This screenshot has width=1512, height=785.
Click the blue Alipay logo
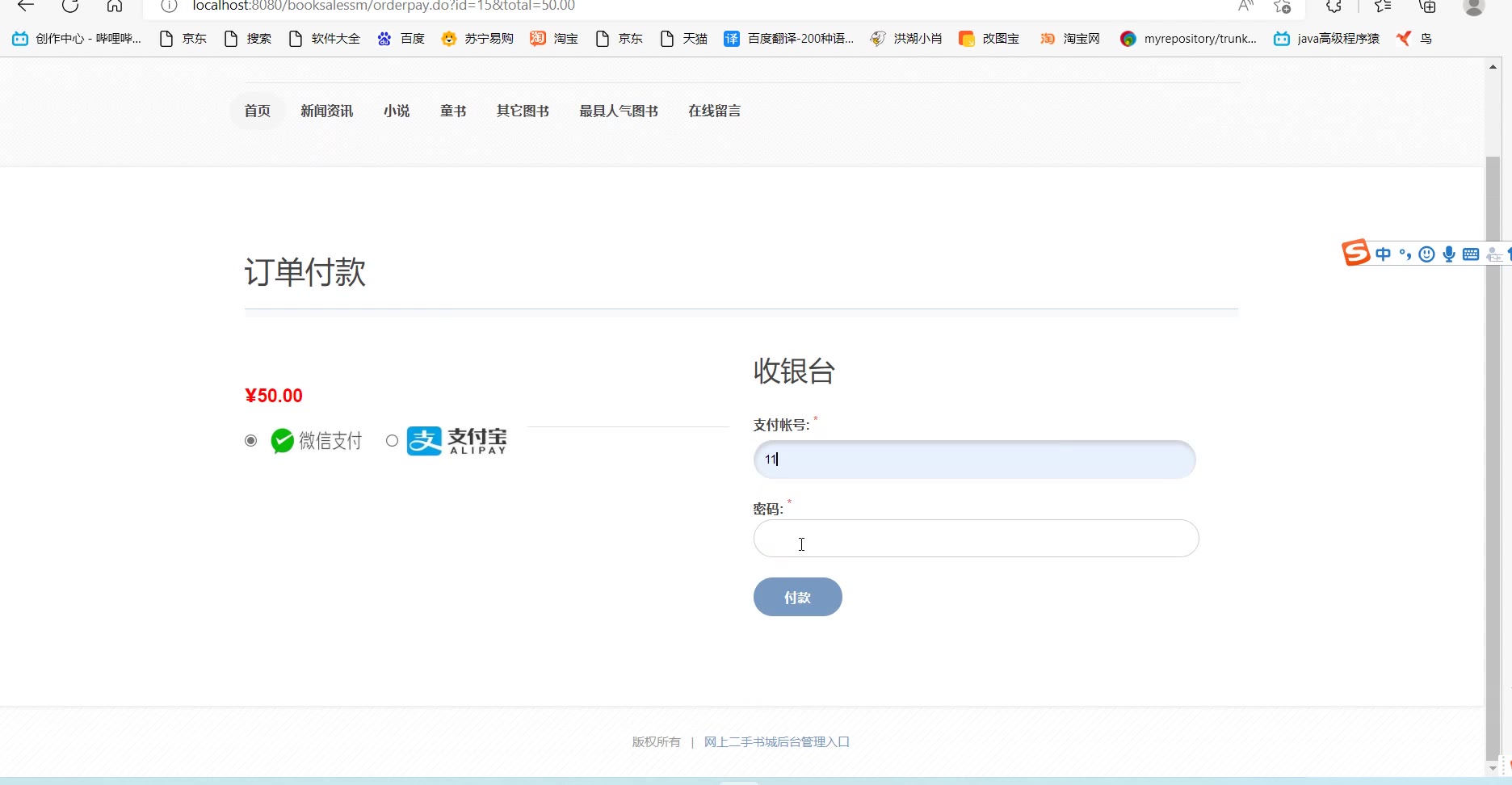(x=424, y=441)
